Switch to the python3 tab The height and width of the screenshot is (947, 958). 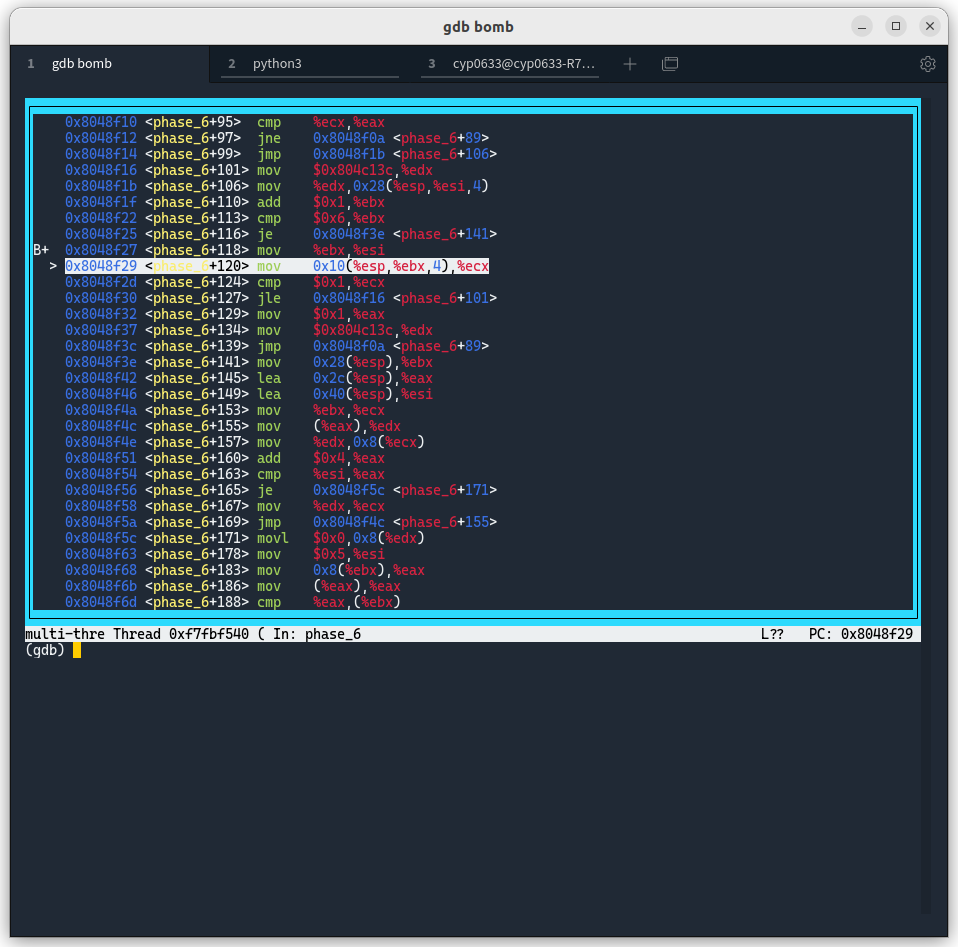(x=309, y=64)
